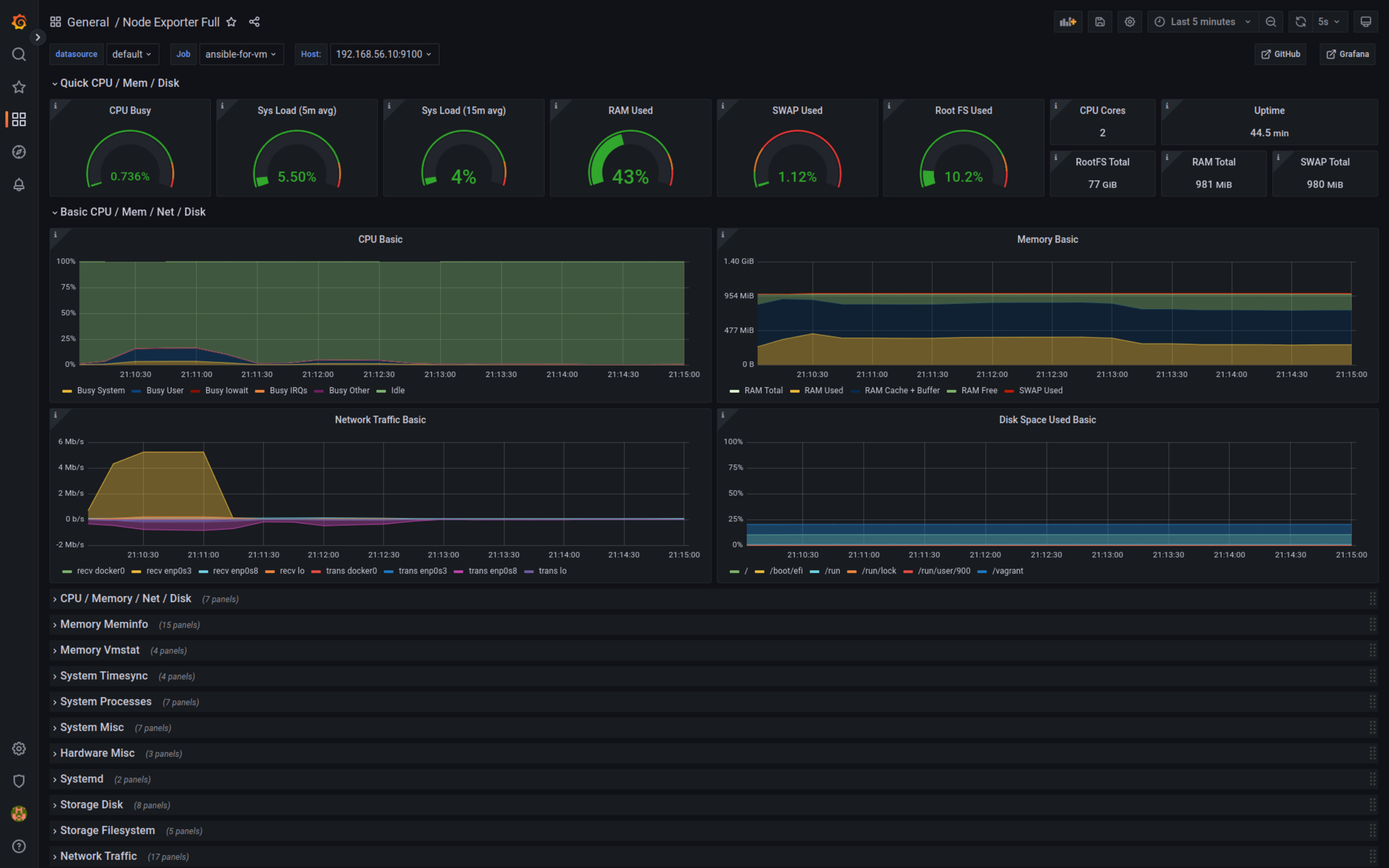Click the Add panel icon
The width and height of the screenshot is (1389, 868).
pos(1068,22)
